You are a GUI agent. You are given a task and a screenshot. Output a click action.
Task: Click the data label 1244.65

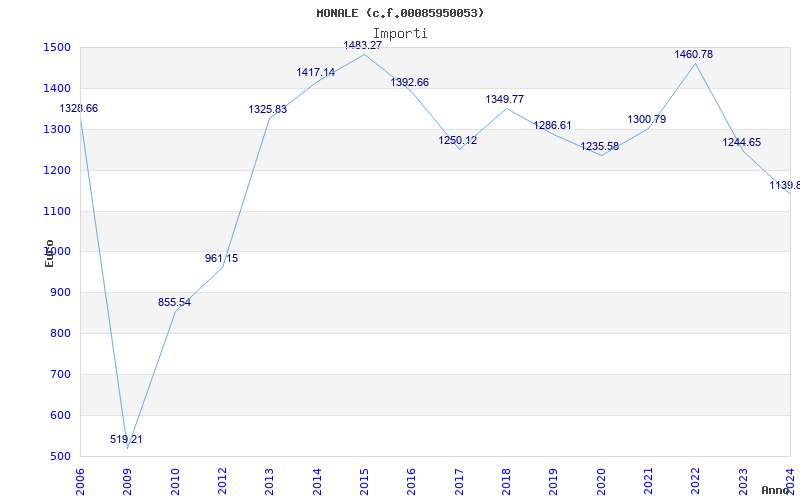[741, 142]
